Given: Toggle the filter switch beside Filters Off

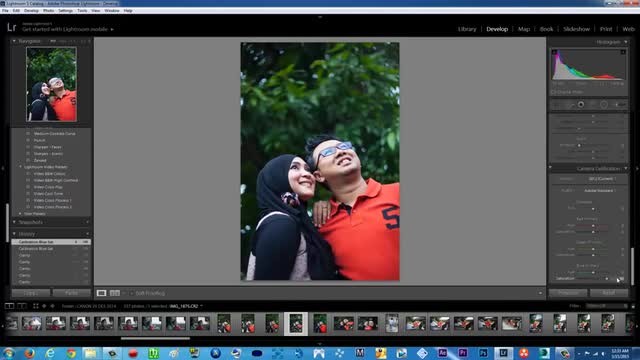Looking at the screenshot, I should (x=633, y=306).
